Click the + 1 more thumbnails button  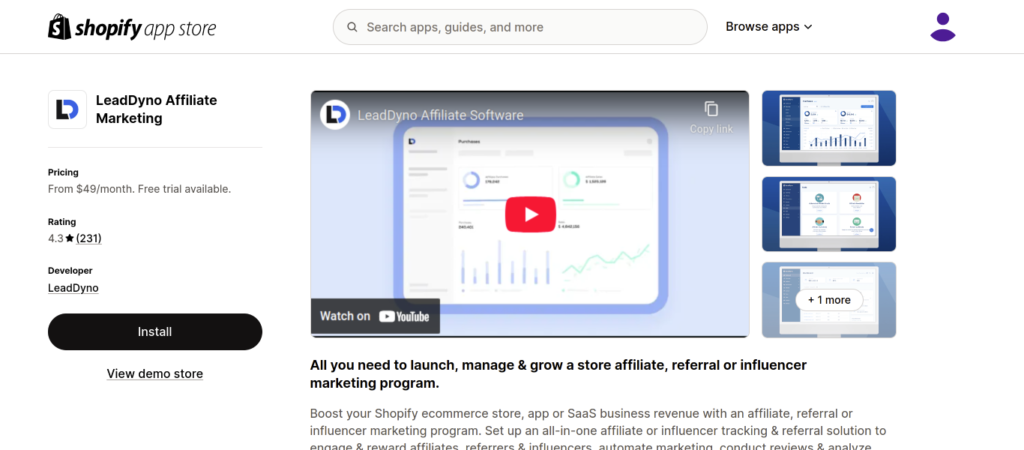(829, 300)
